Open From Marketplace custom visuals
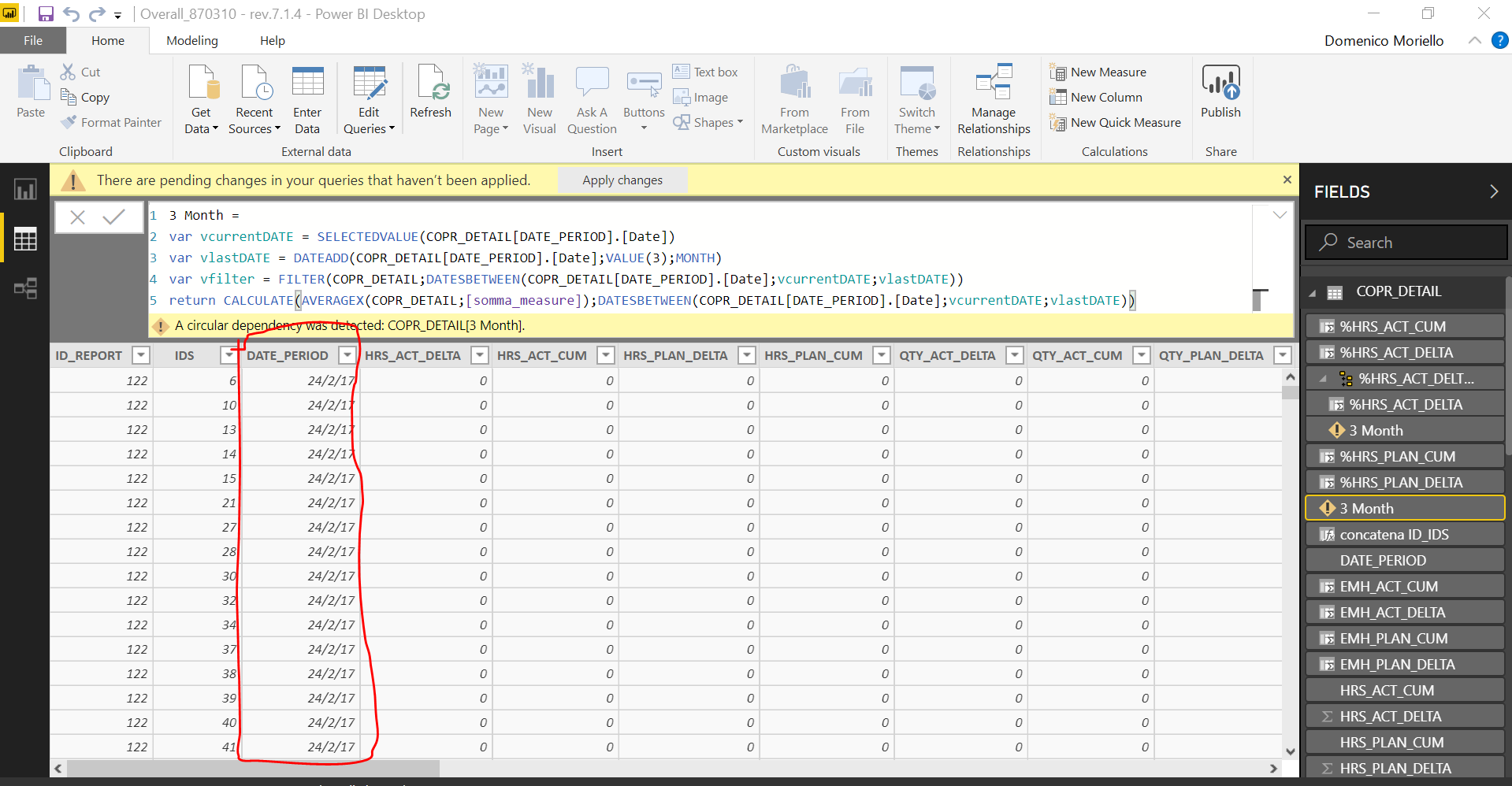1512x786 pixels. pos(794,100)
